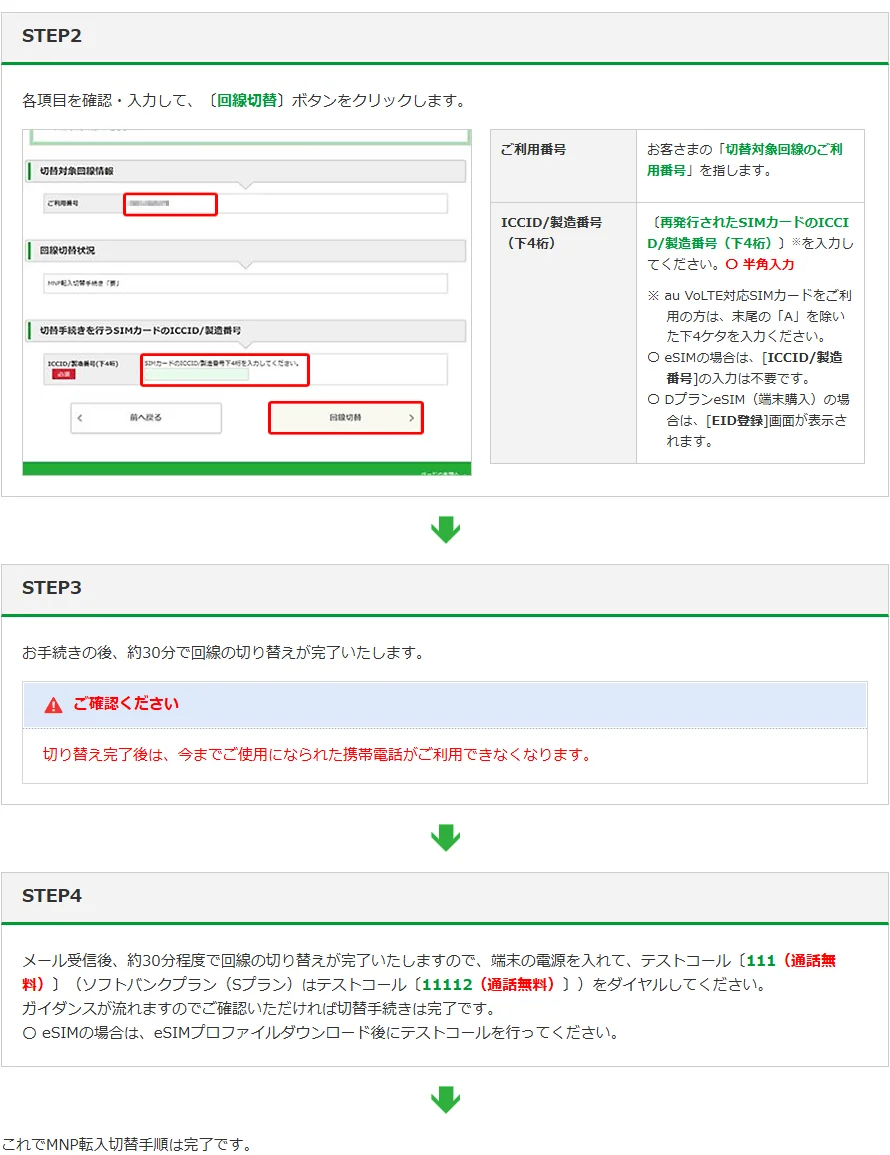Click line ガイダンスが流れますのでご確認いただければ切替手続きは完了です

pos(259,1008)
